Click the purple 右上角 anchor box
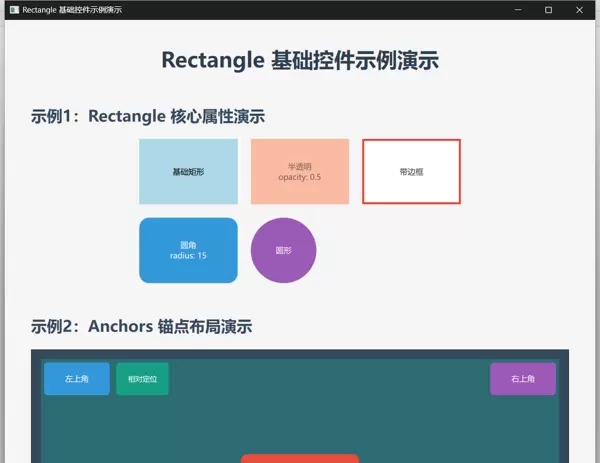Viewport: 600px width, 463px height. tap(522, 379)
